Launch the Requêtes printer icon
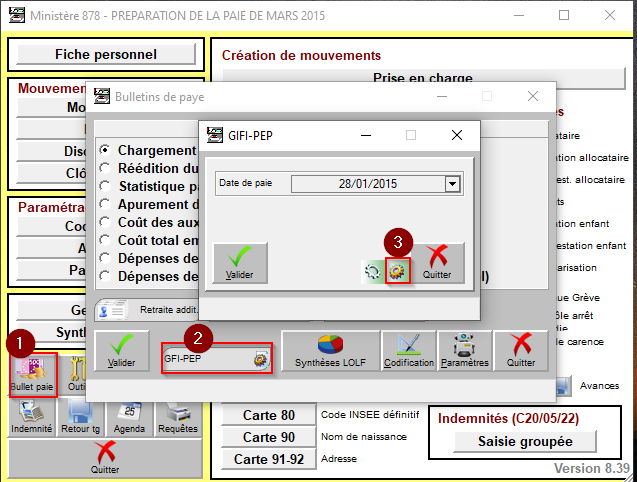The image size is (637, 482). click(x=177, y=416)
